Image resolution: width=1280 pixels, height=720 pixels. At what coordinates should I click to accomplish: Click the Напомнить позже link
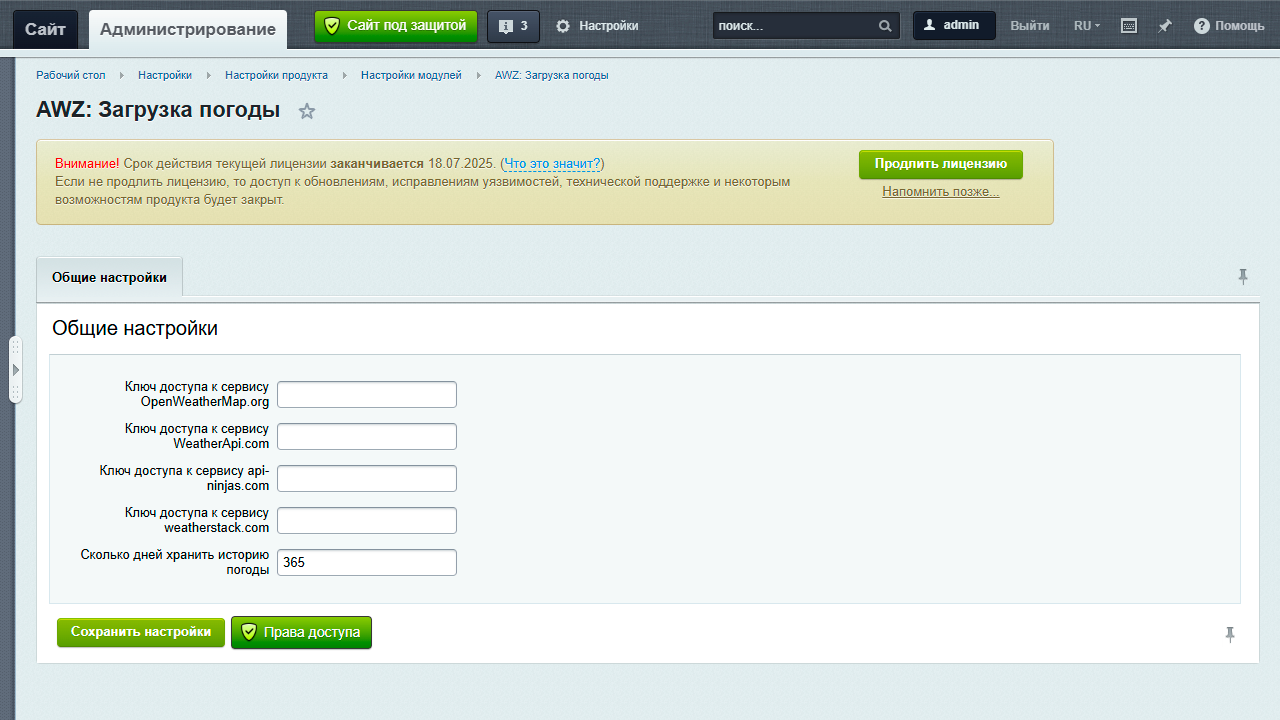[940, 191]
